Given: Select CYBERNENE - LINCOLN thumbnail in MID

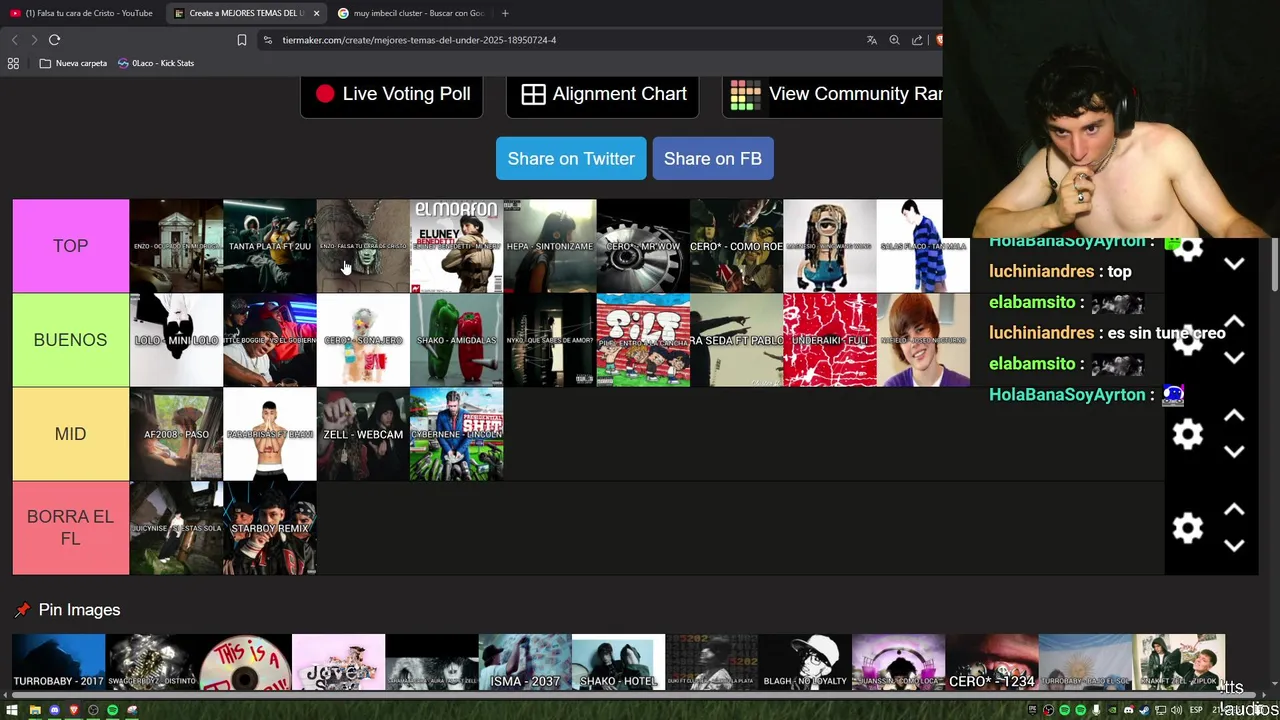Looking at the screenshot, I should point(456,434).
